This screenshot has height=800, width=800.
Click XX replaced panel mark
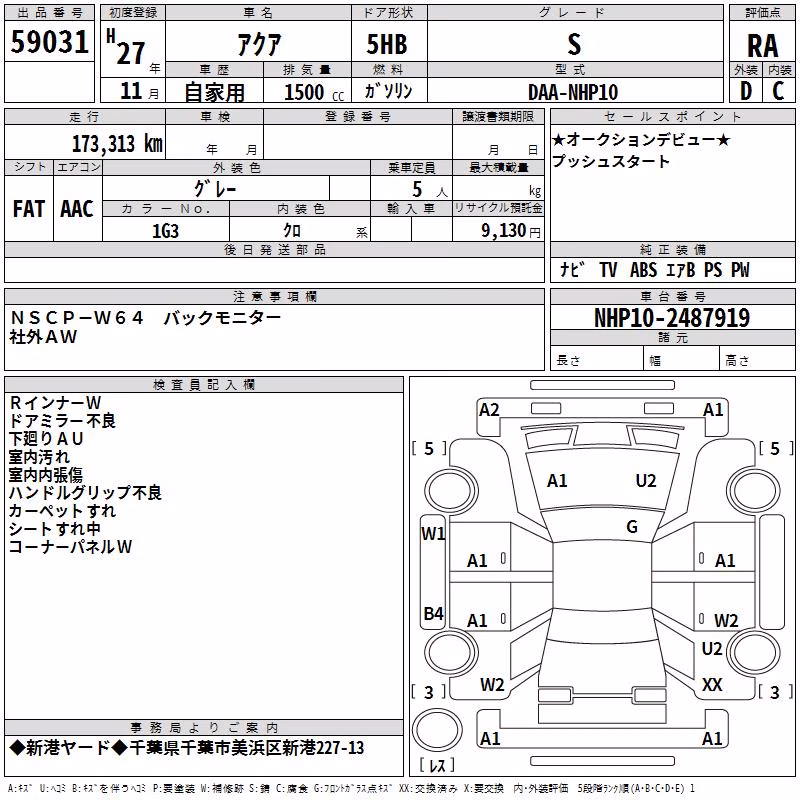[712, 684]
